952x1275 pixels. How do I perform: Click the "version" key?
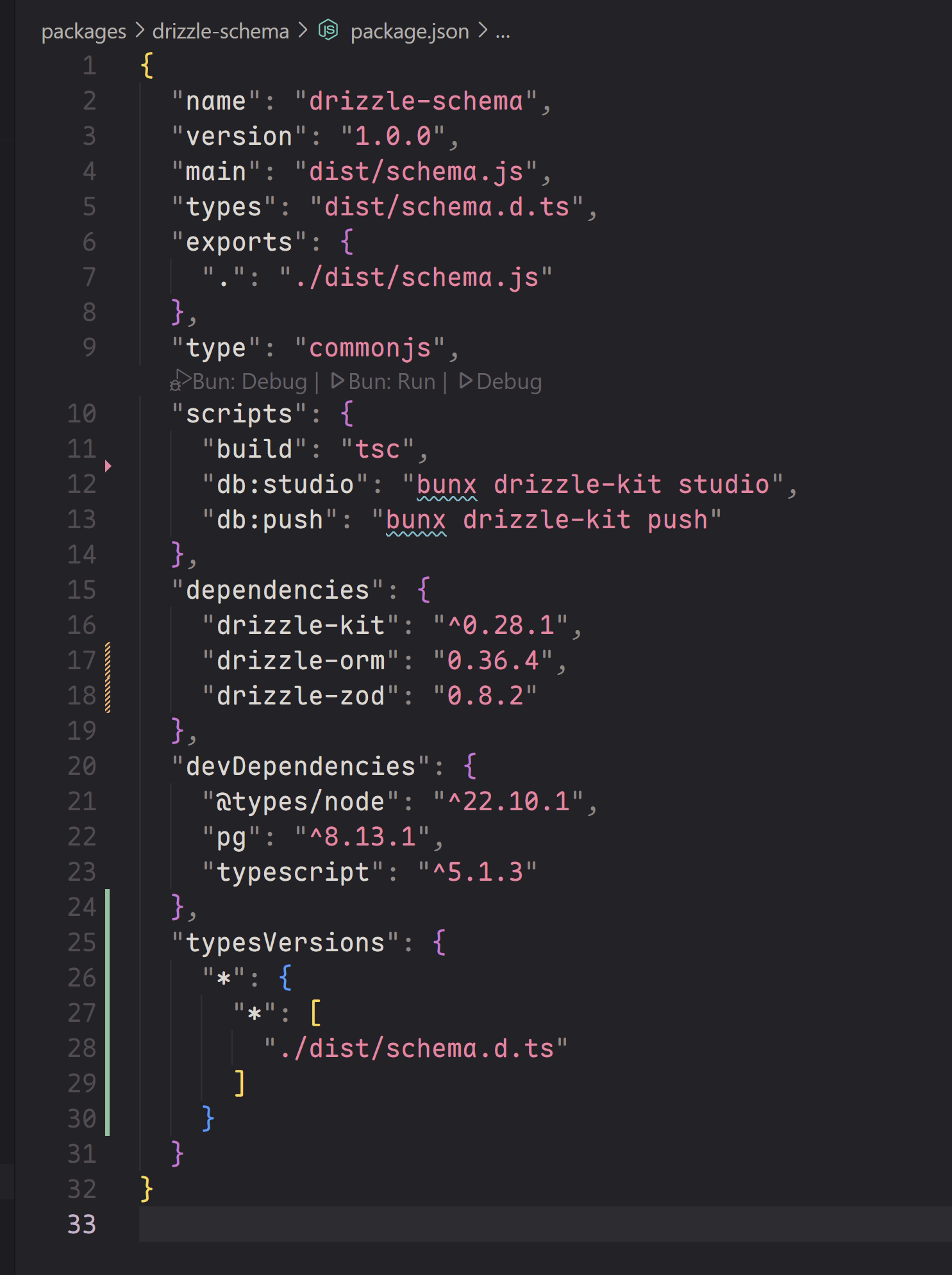239,137
